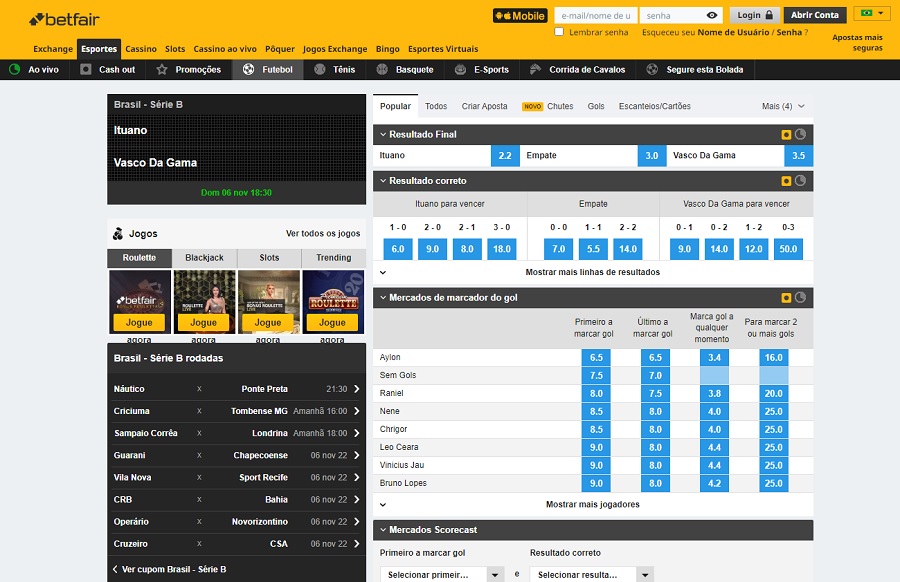Click Ver cupom Brasil - Série B link

point(169,569)
